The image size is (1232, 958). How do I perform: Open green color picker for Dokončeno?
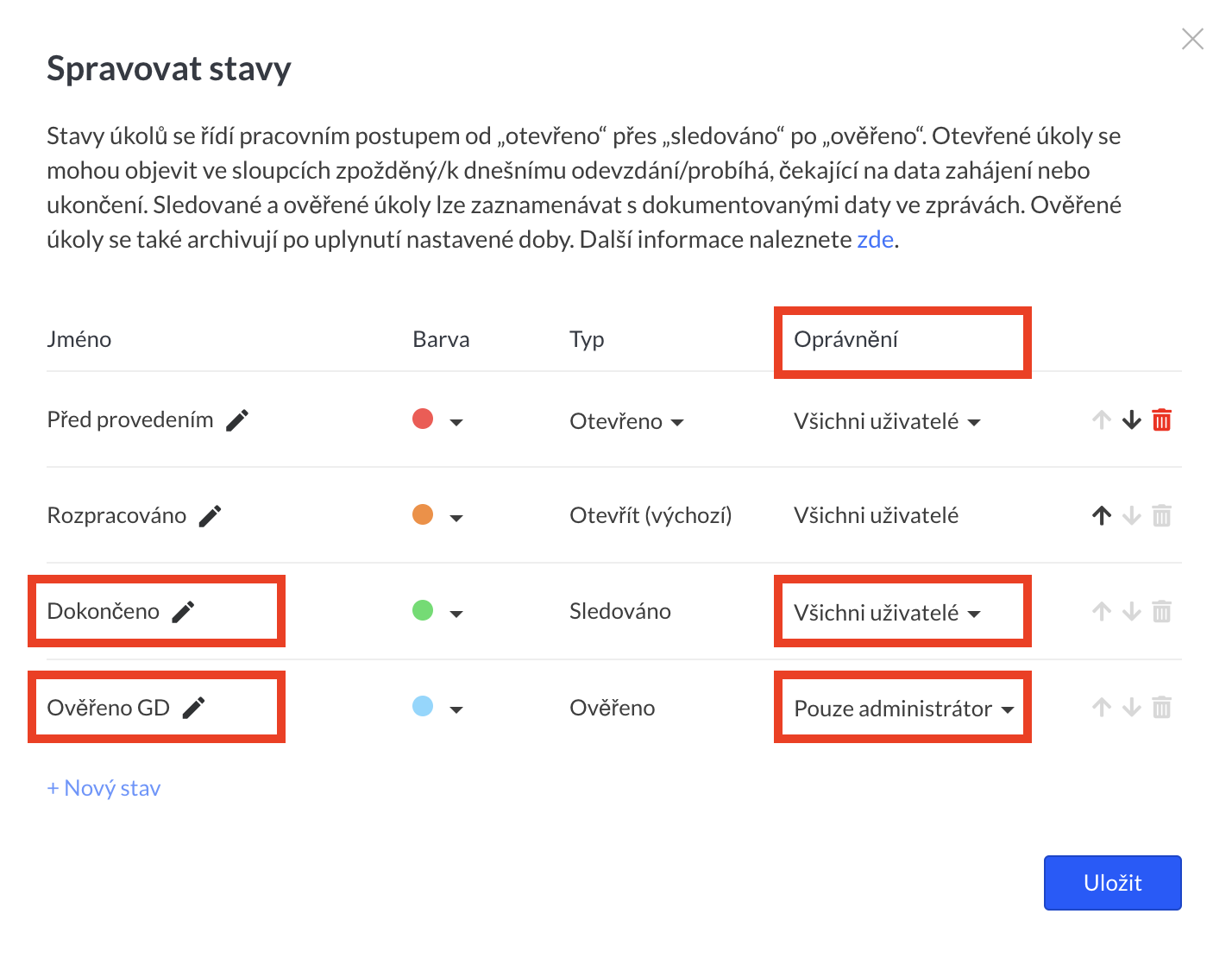click(x=437, y=612)
